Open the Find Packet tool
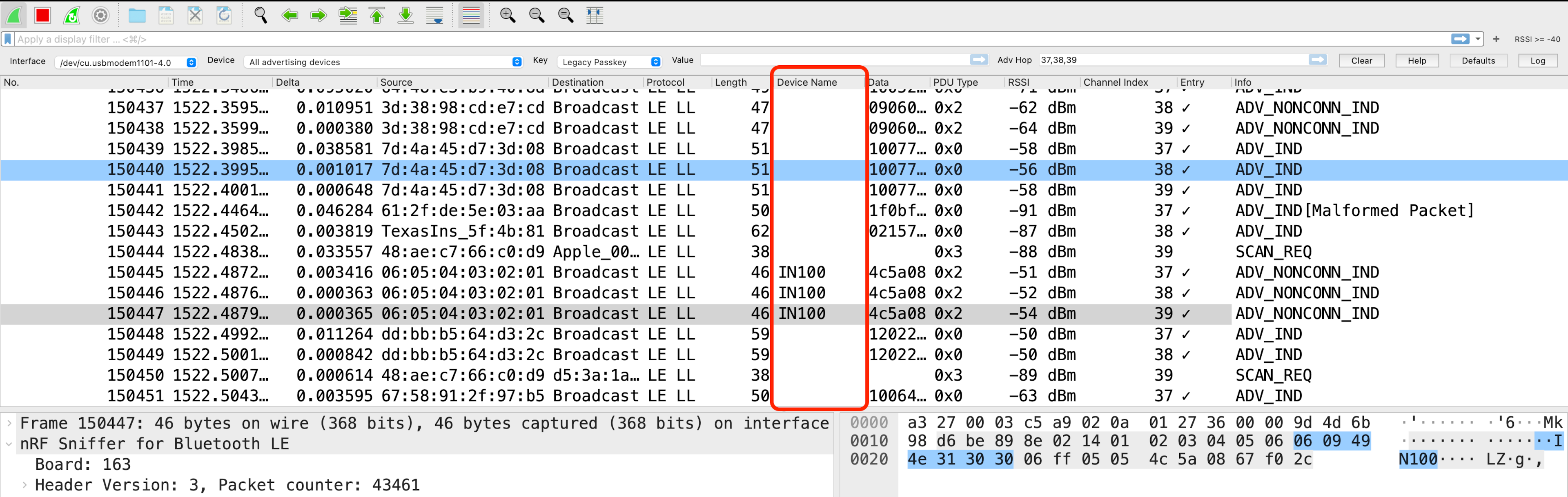Image resolution: width=1568 pixels, height=497 pixels. 261,15
